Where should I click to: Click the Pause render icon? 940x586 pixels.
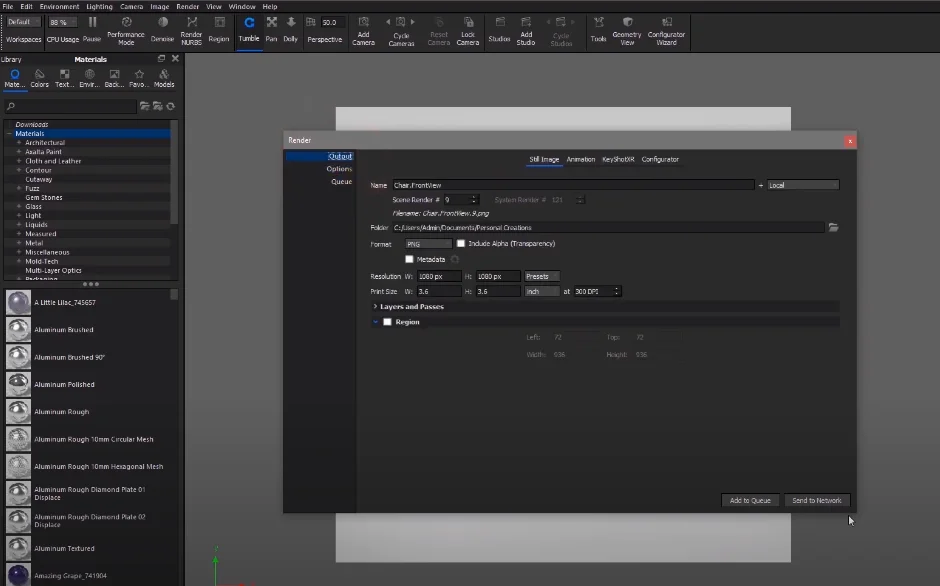click(x=92, y=22)
